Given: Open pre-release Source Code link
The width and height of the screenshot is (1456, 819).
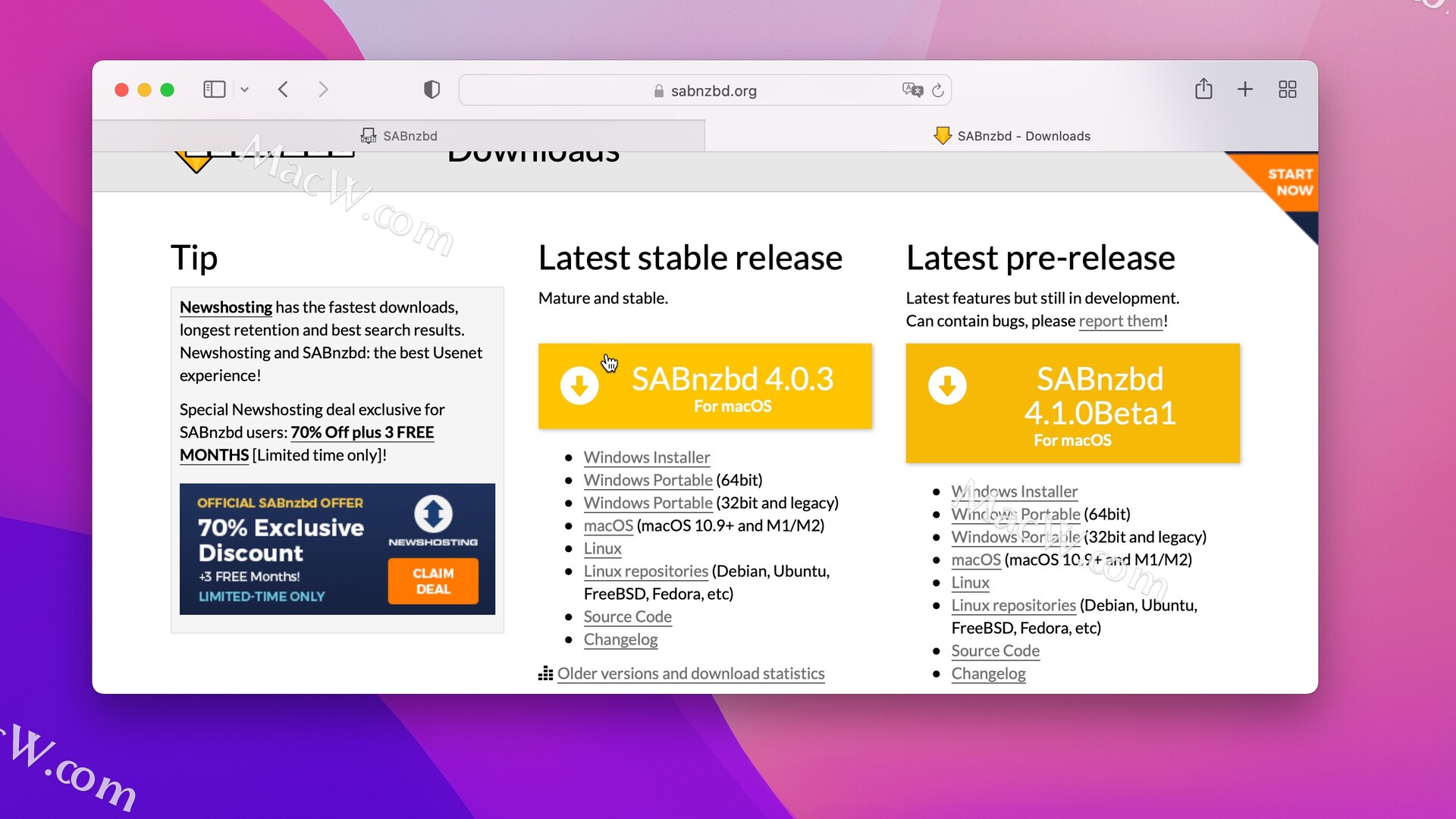Looking at the screenshot, I should (996, 651).
